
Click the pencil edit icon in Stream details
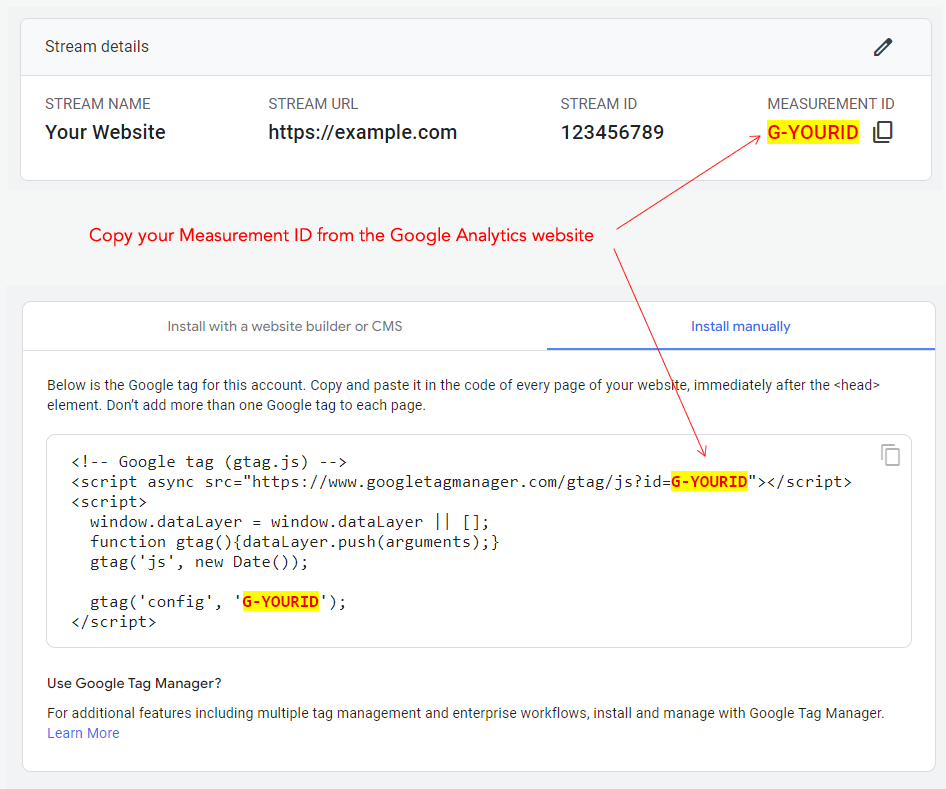[x=883, y=47]
